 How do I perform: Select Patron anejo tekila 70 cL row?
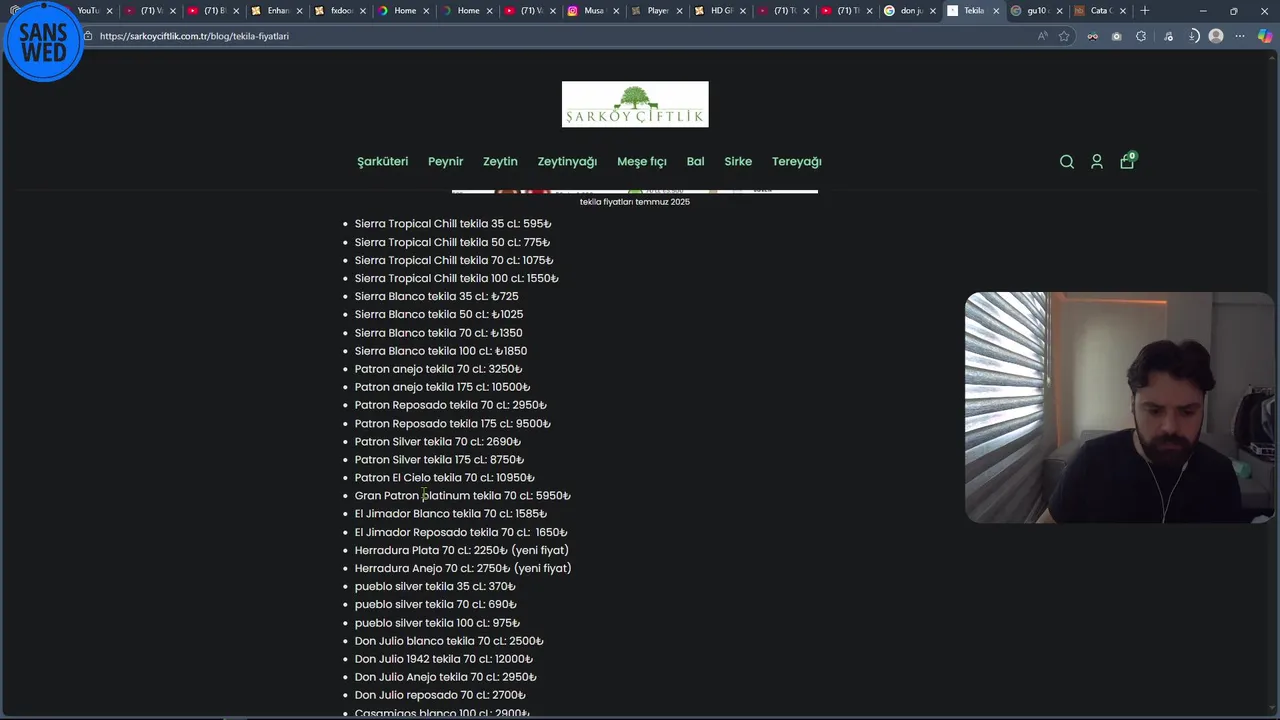[438, 369]
